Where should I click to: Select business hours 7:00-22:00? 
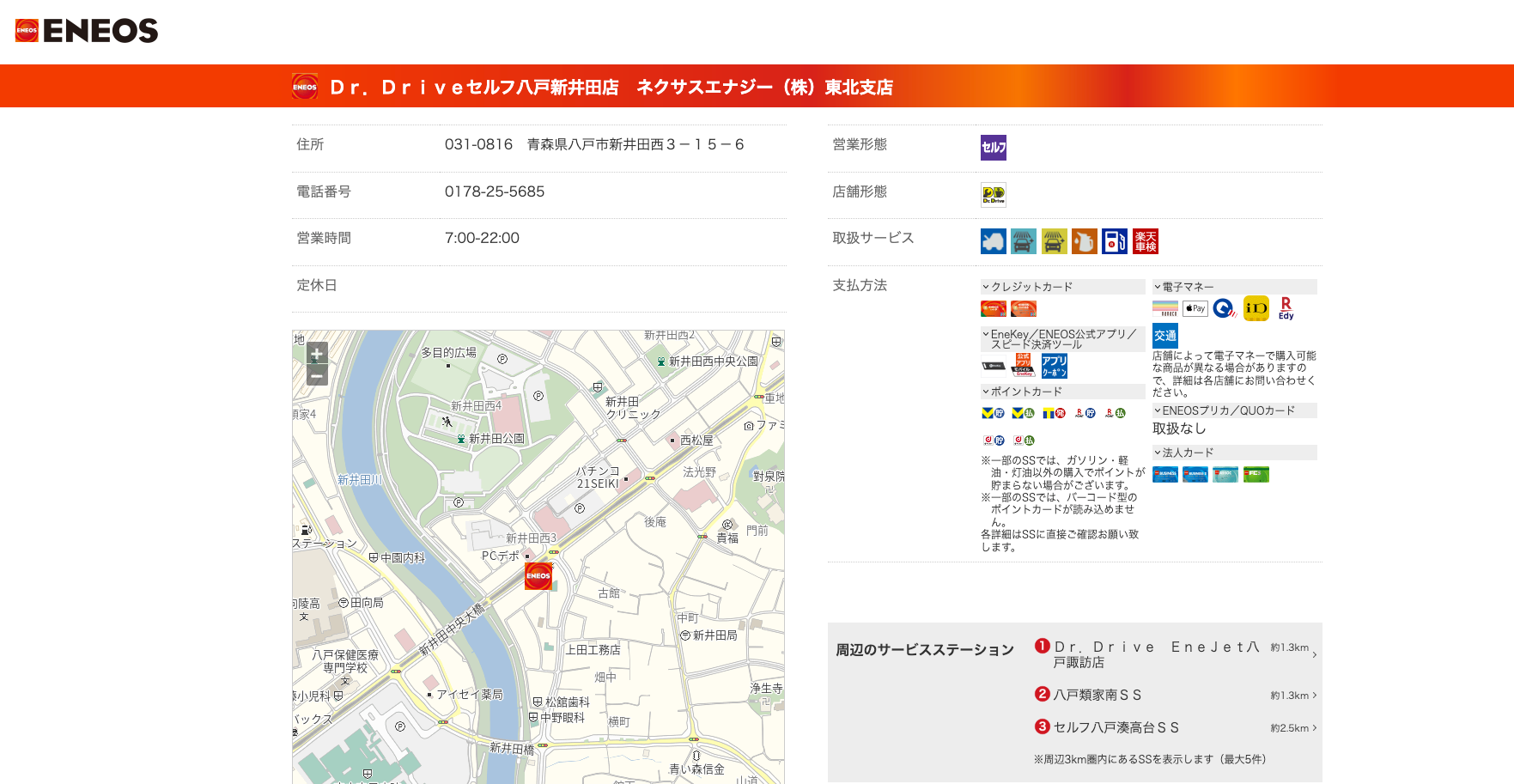pyautogui.click(x=482, y=238)
